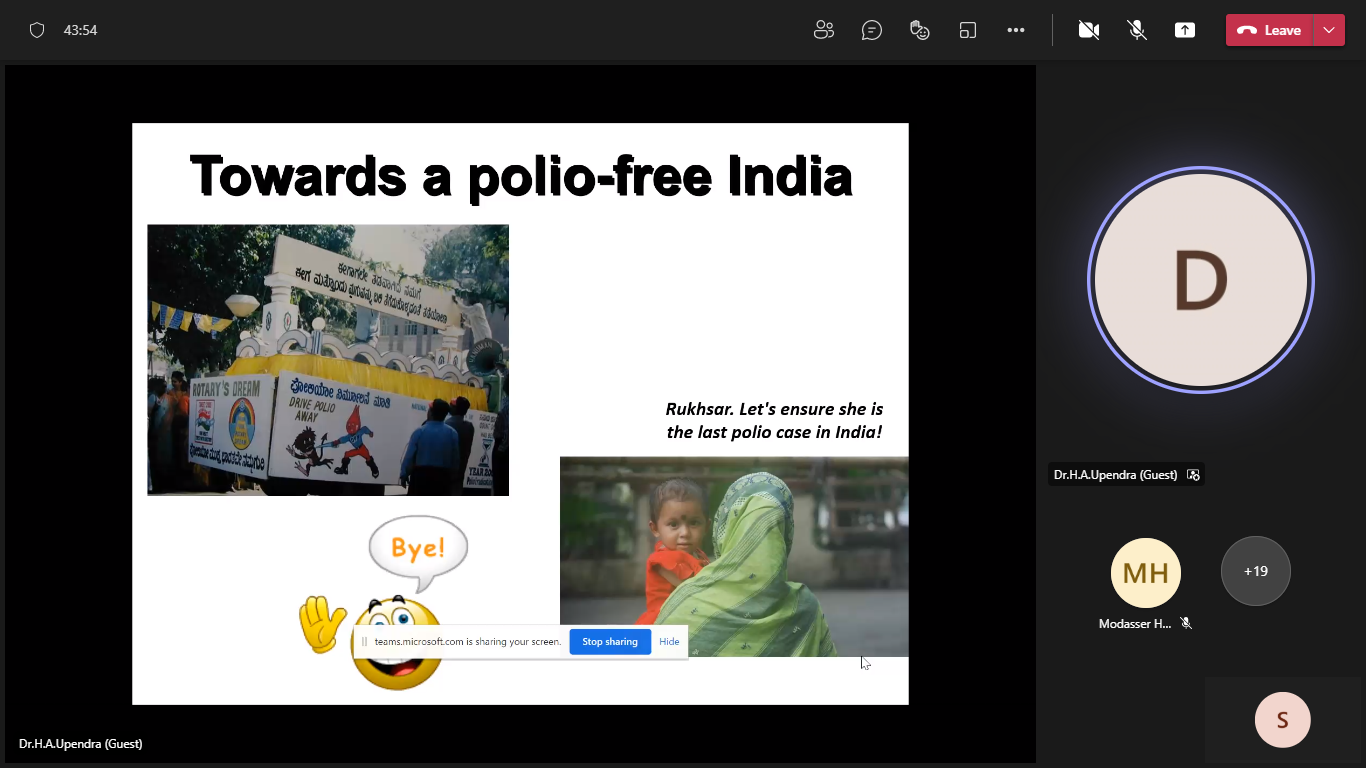Screen dimensions: 1366x768
Task: Click Dr.H.A.Upendra's large D avatar
Action: click(1200, 280)
